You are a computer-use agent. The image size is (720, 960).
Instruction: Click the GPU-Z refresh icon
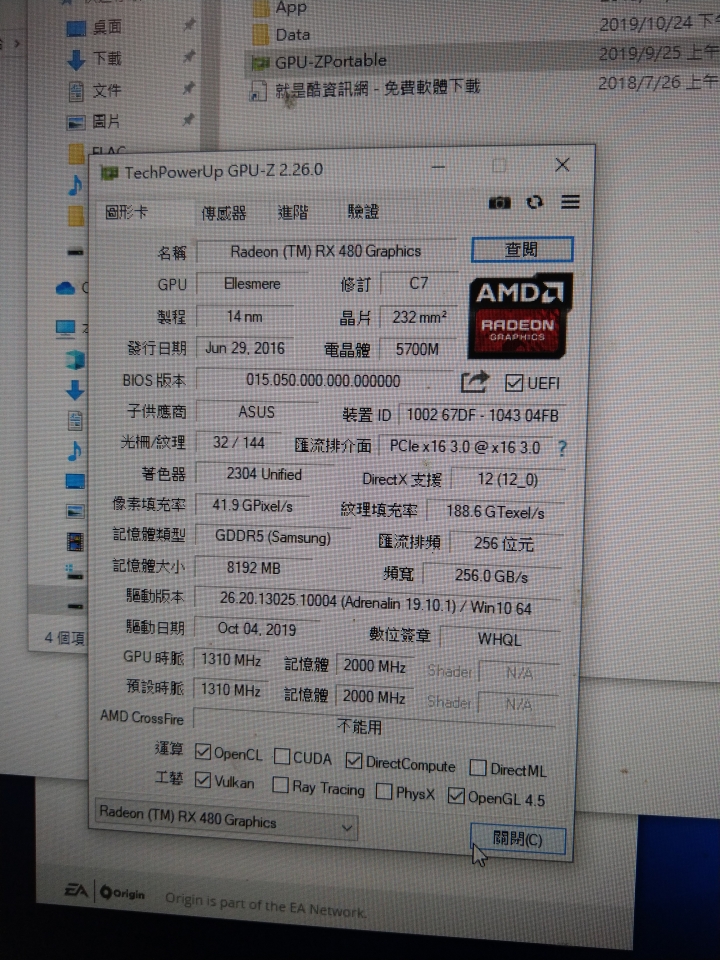534,202
